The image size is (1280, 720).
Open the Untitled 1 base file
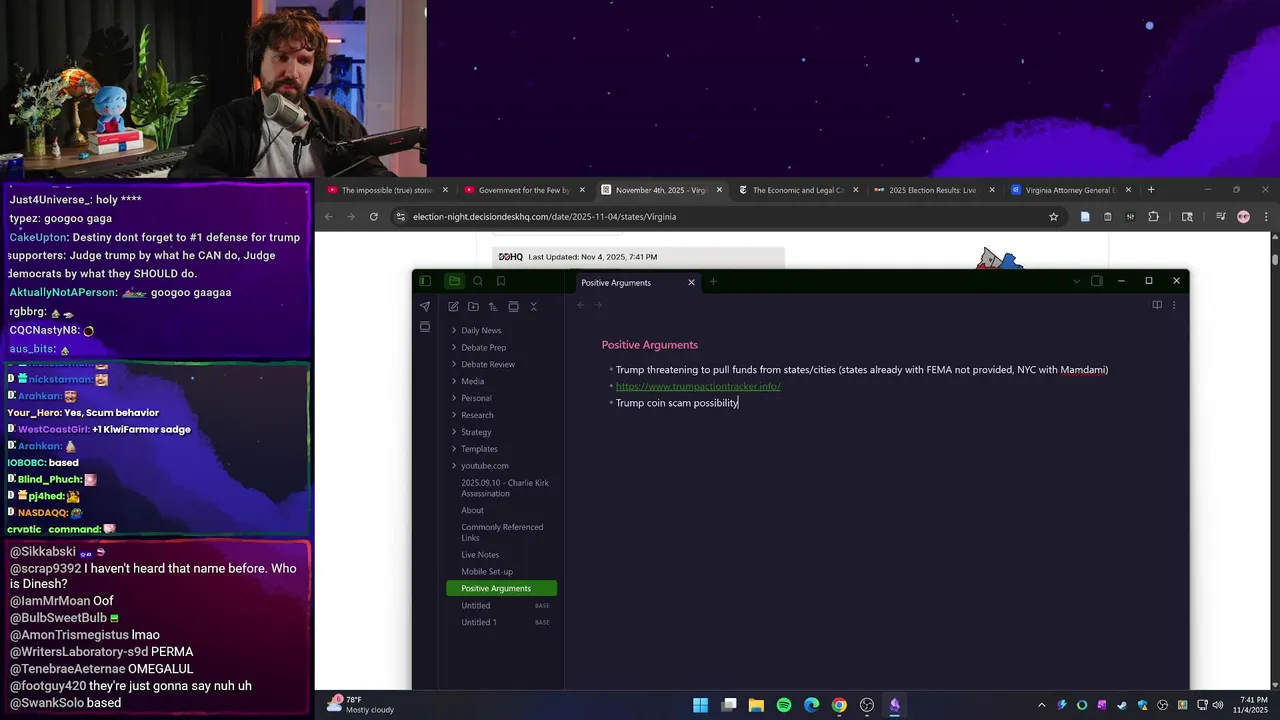coord(501,622)
